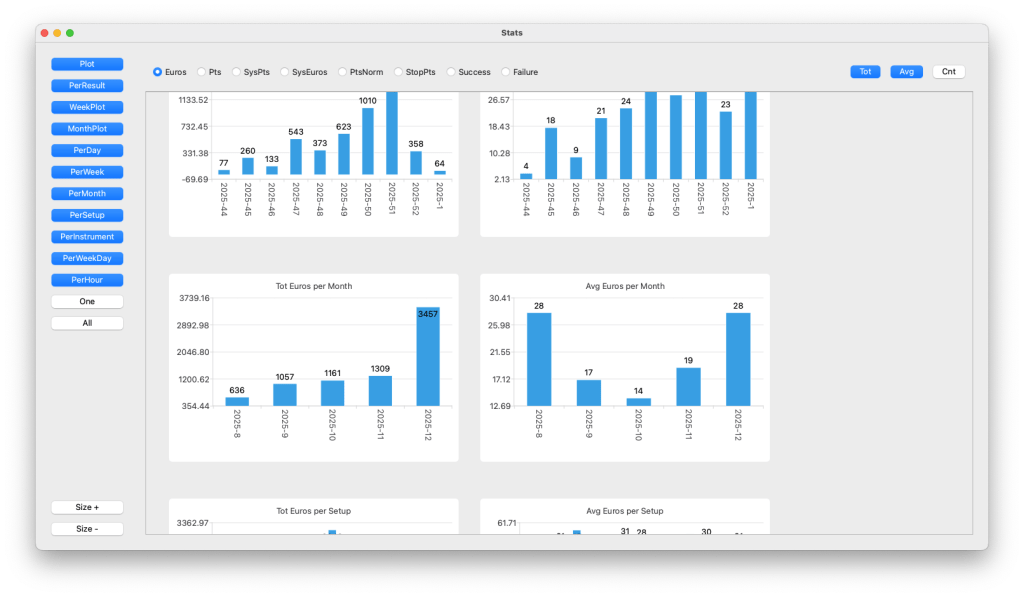Increase chart size with Size +
Image resolution: width=1024 pixels, height=597 pixels.
87,507
